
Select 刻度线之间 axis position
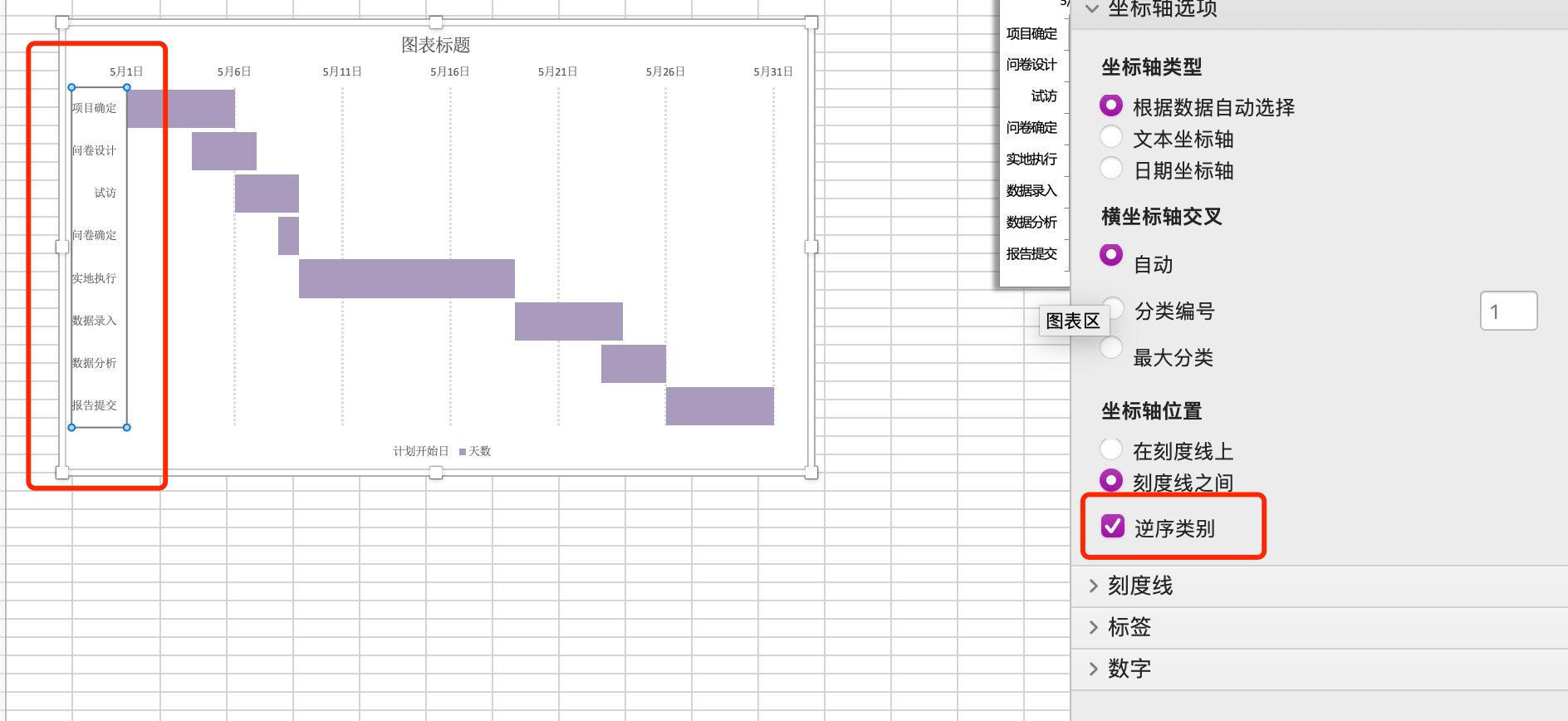(1111, 481)
